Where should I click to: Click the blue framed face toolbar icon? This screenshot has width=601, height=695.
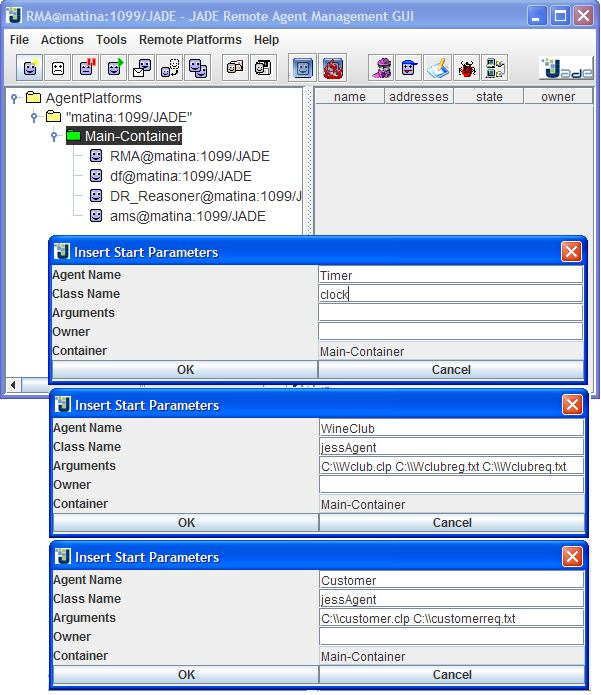[x=303, y=68]
